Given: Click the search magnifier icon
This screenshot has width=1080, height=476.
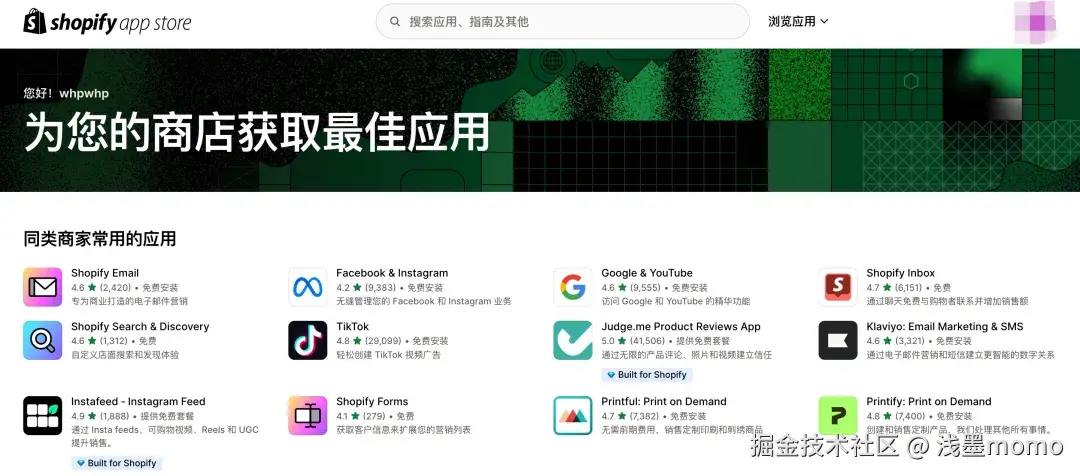Looking at the screenshot, I should coord(395,21).
